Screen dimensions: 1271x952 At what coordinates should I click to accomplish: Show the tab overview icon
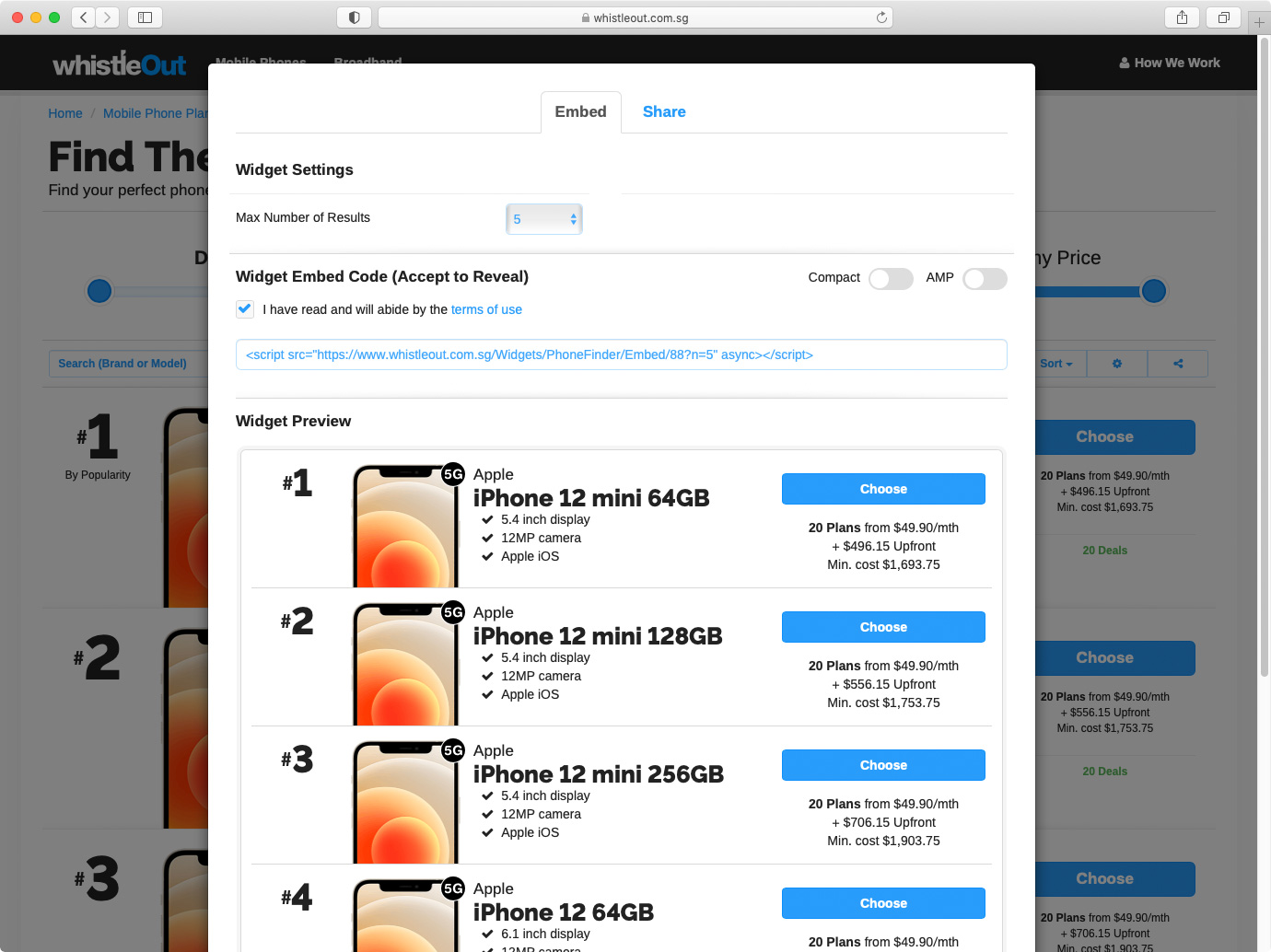coord(1223,17)
